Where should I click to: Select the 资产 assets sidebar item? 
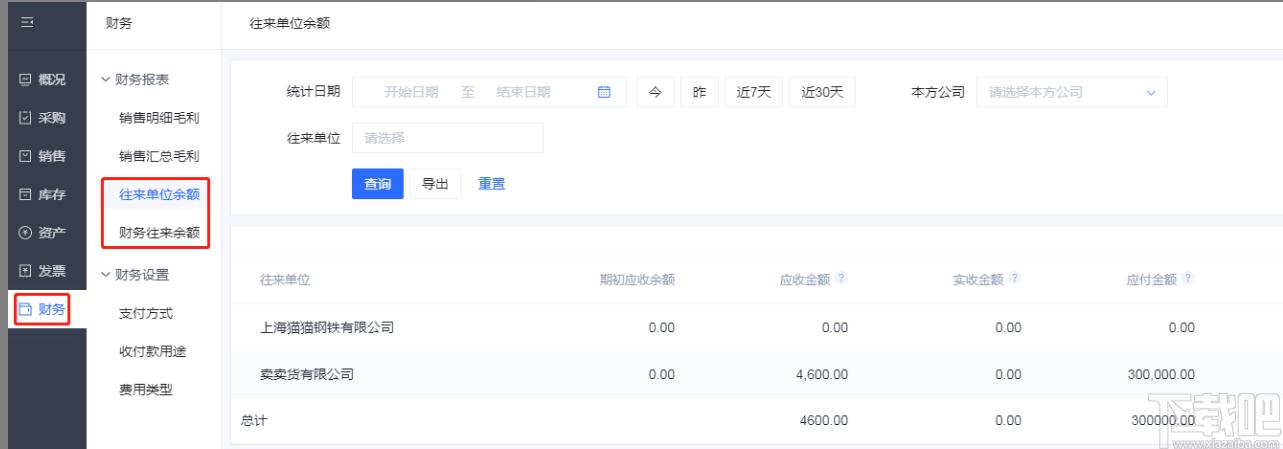(x=43, y=233)
